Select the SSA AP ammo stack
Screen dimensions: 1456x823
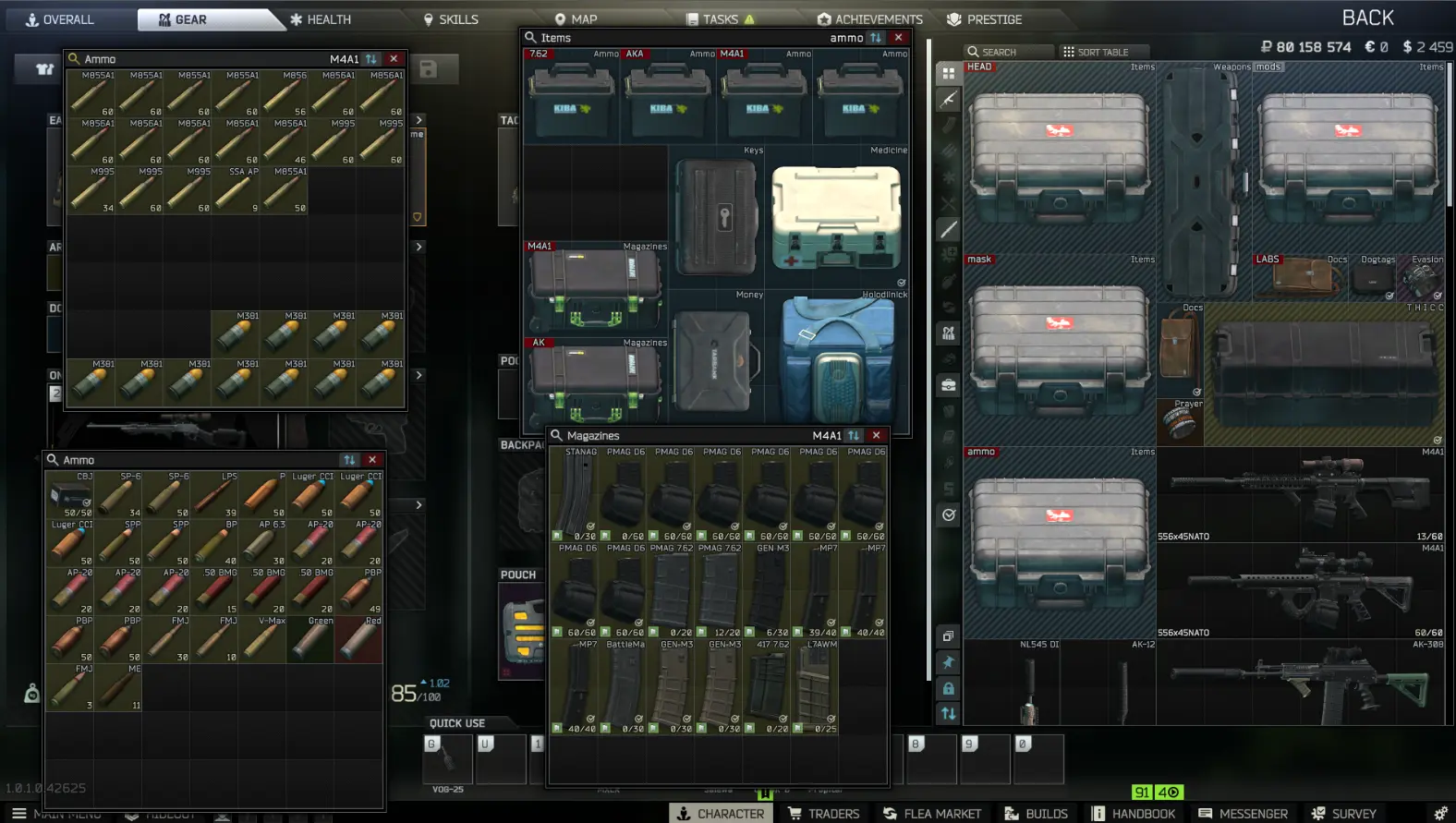click(237, 190)
